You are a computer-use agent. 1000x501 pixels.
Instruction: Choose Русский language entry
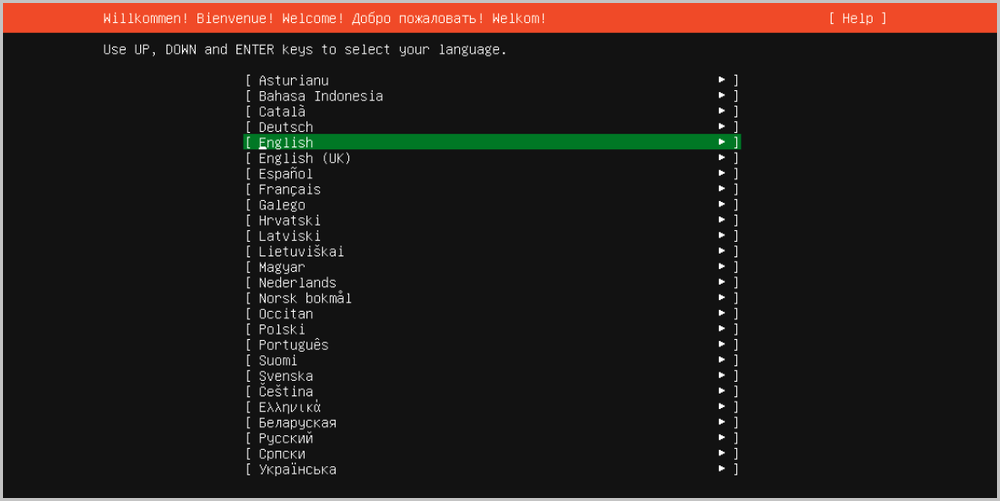click(x=286, y=438)
